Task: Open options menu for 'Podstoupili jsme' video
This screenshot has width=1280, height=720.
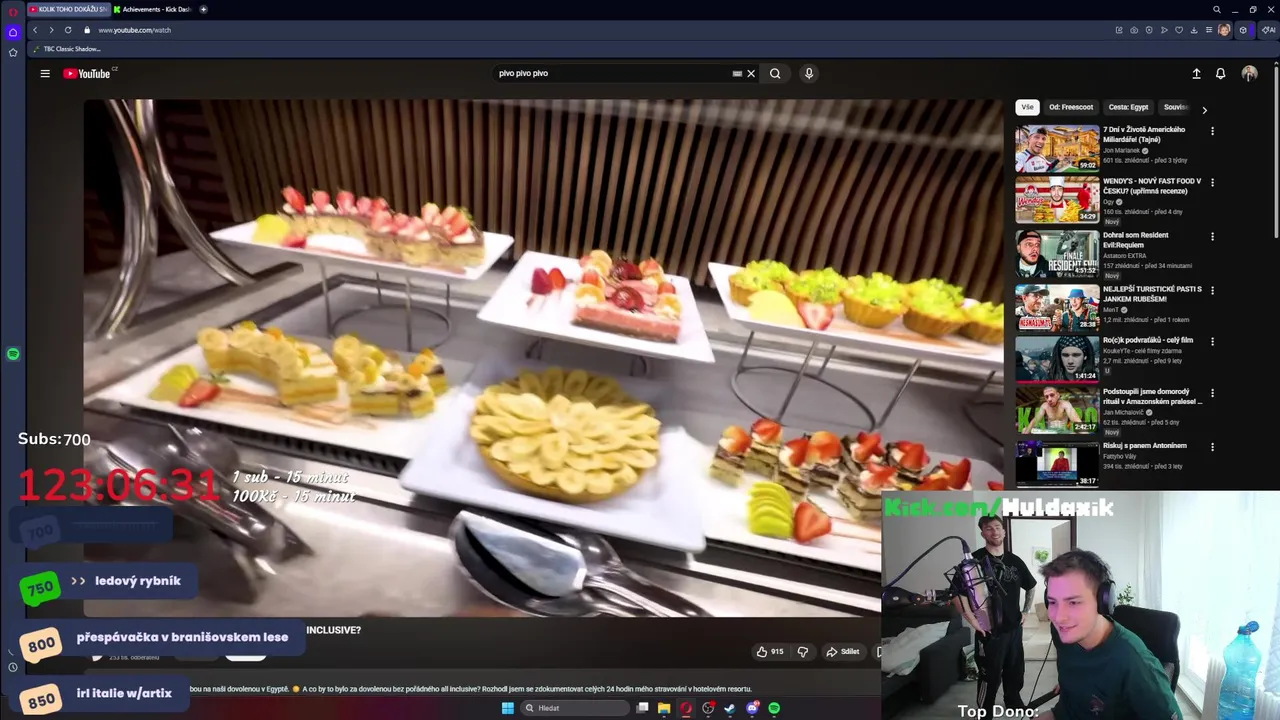Action: (x=1212, y=394)
